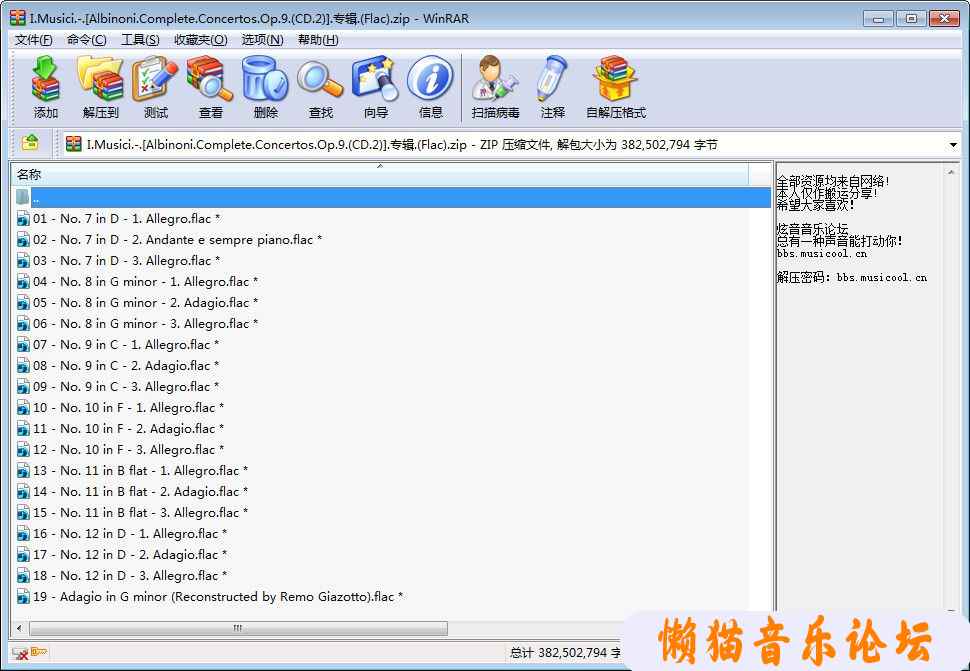Select 03 - No. 7 in D - 3. Allegro.flac

(118, 260)
